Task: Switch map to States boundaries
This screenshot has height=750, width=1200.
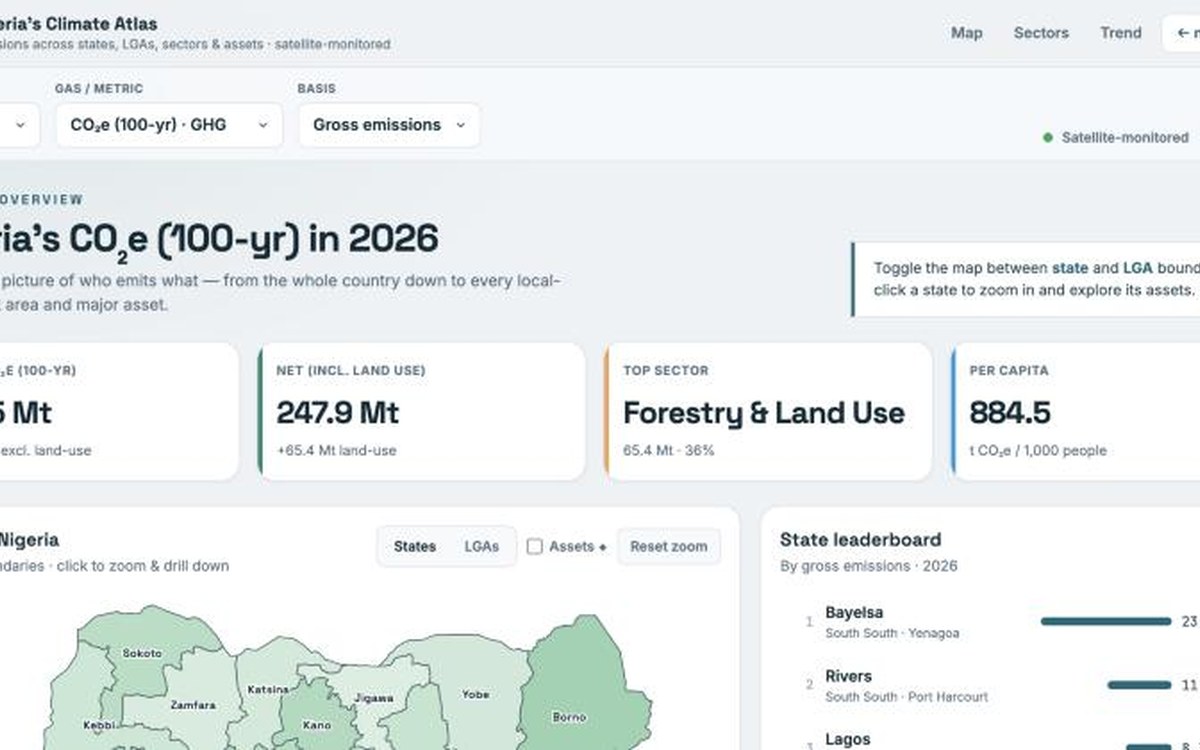Action: (415, 547)
